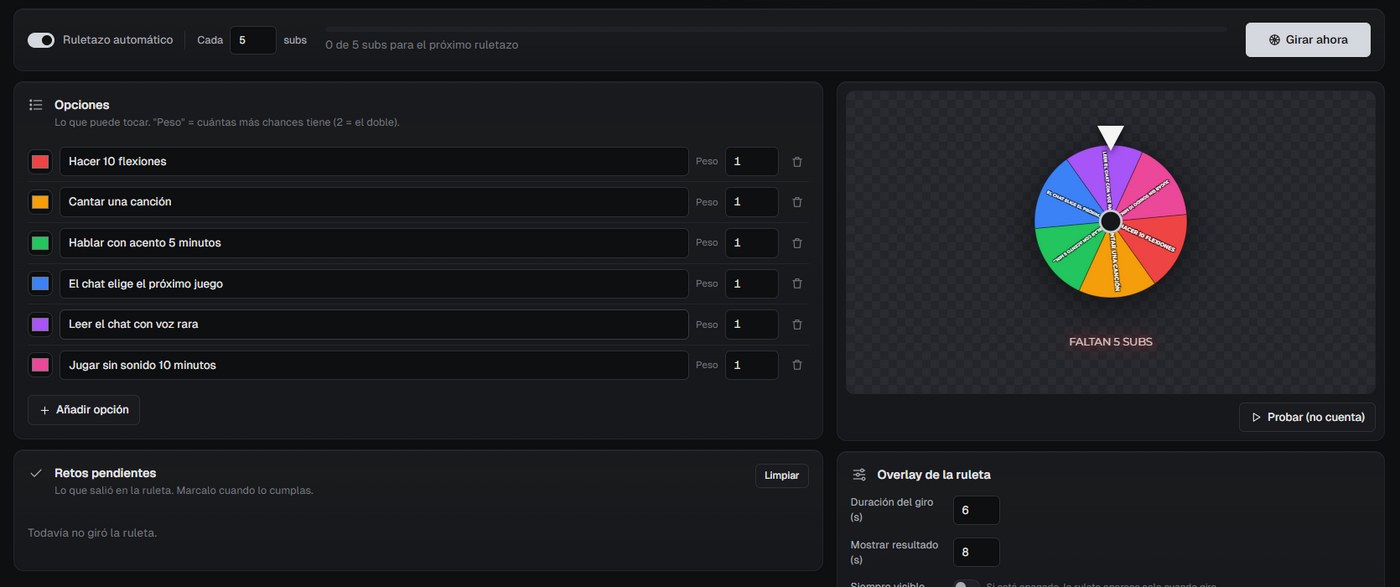Set the Peso value for El chat elige
The height and width of the screenshot is (587, 1400).
tap(752, 284)
